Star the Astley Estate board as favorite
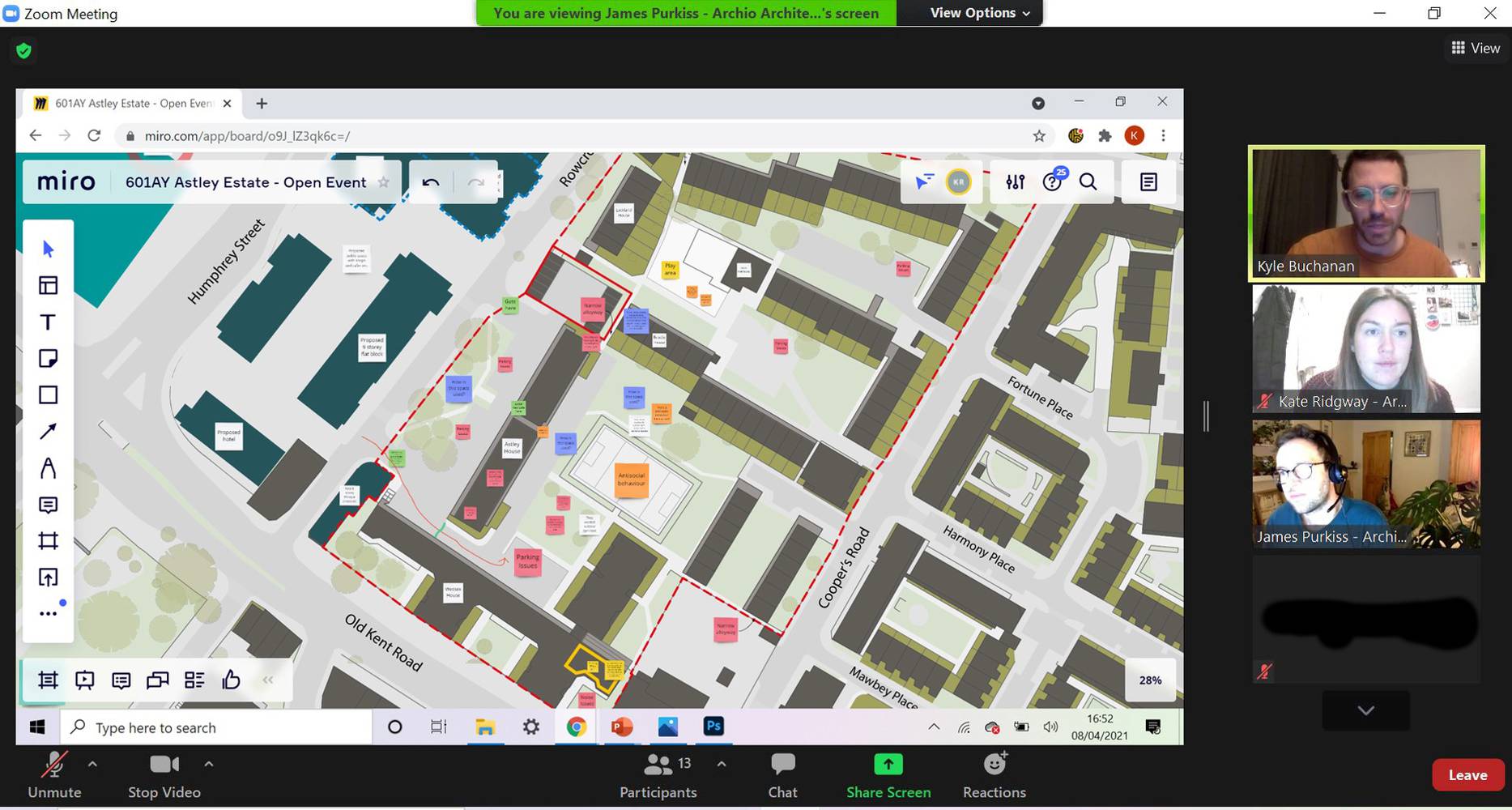Viewport: 1512px width, 810px height. click(384, 182)
